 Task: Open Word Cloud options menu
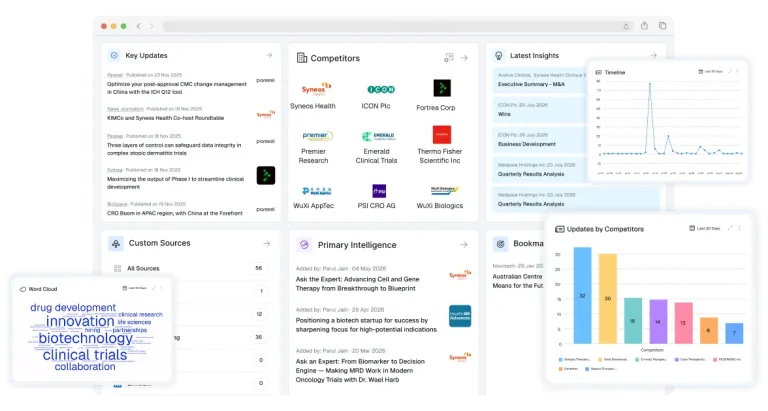161,288
